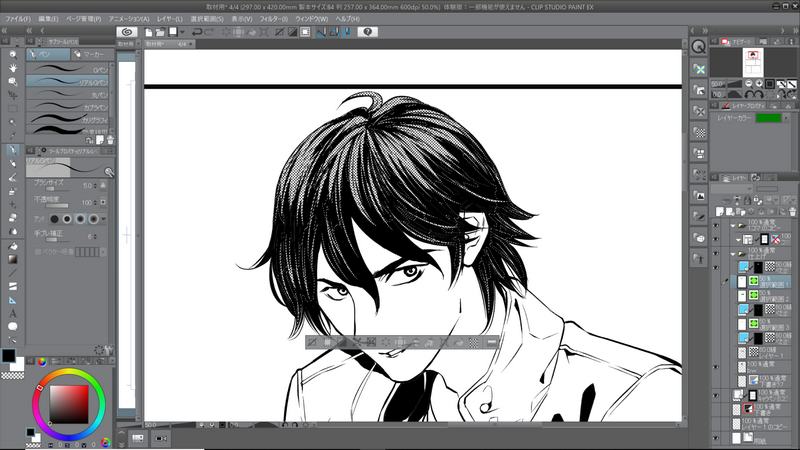The image size is (800, 450).
Task: Click the CLIP STUDIO launcher icon
Action: tap(127, 32)
